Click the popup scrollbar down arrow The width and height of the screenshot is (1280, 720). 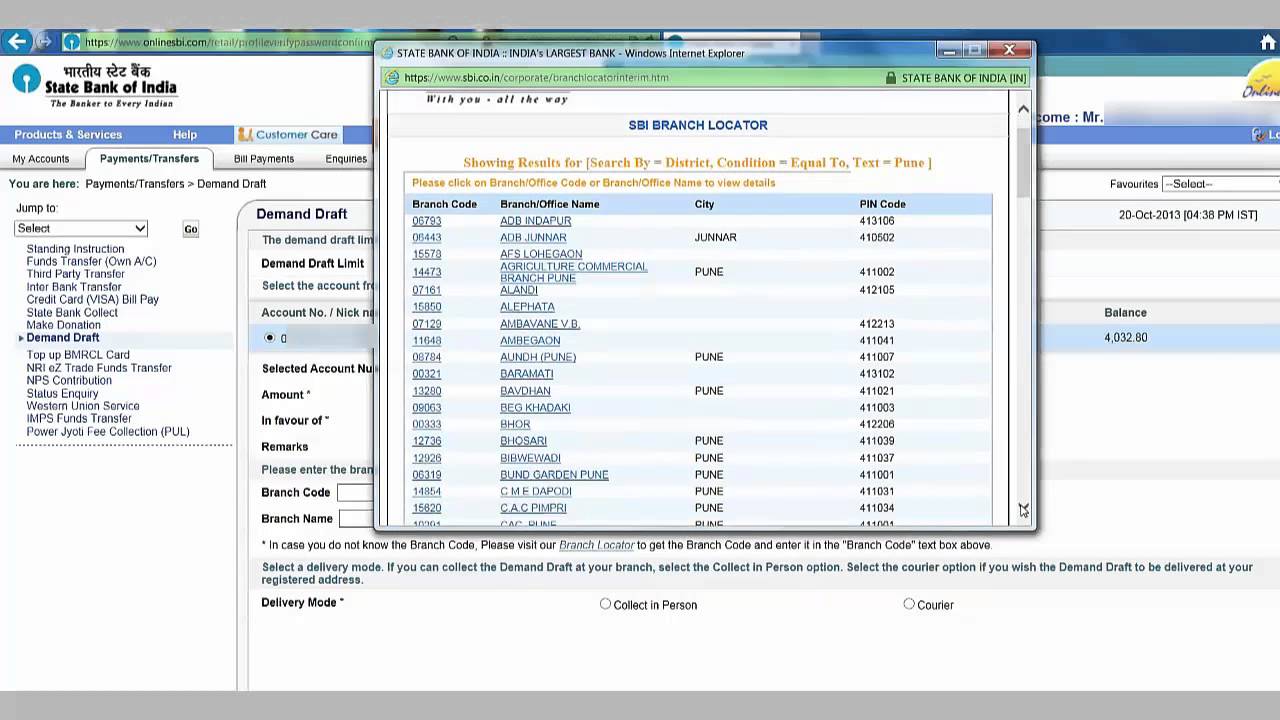[x=1023, y=511]
